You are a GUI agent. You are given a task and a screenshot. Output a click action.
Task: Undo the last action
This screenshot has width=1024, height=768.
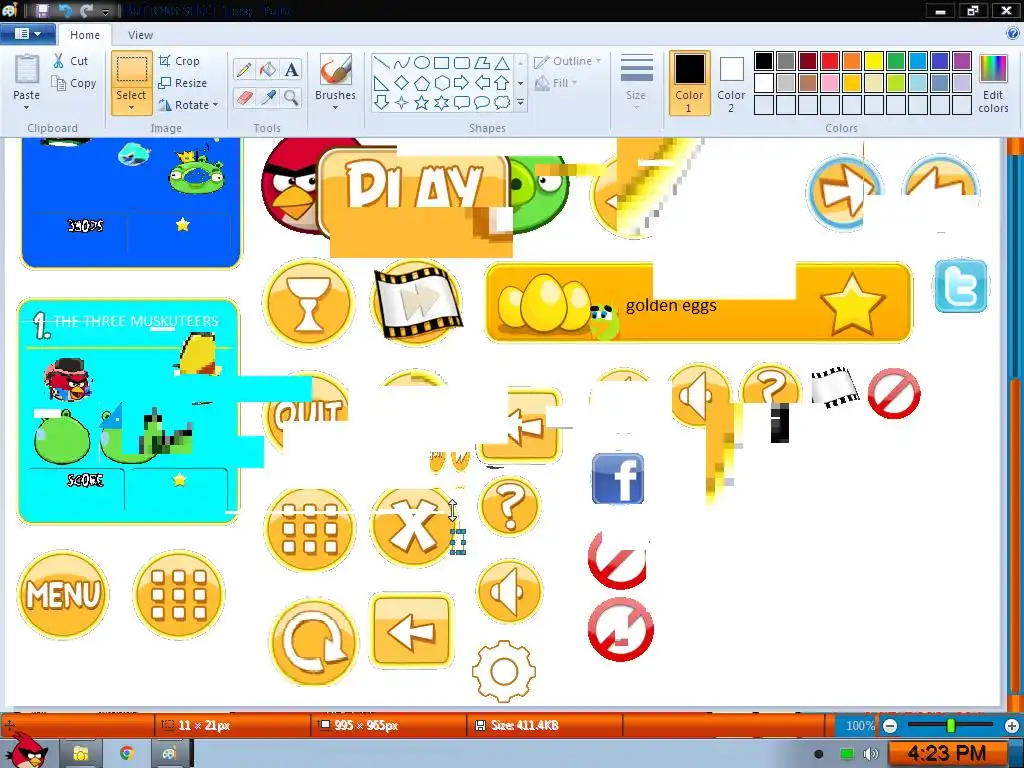(x=65, y=10)
